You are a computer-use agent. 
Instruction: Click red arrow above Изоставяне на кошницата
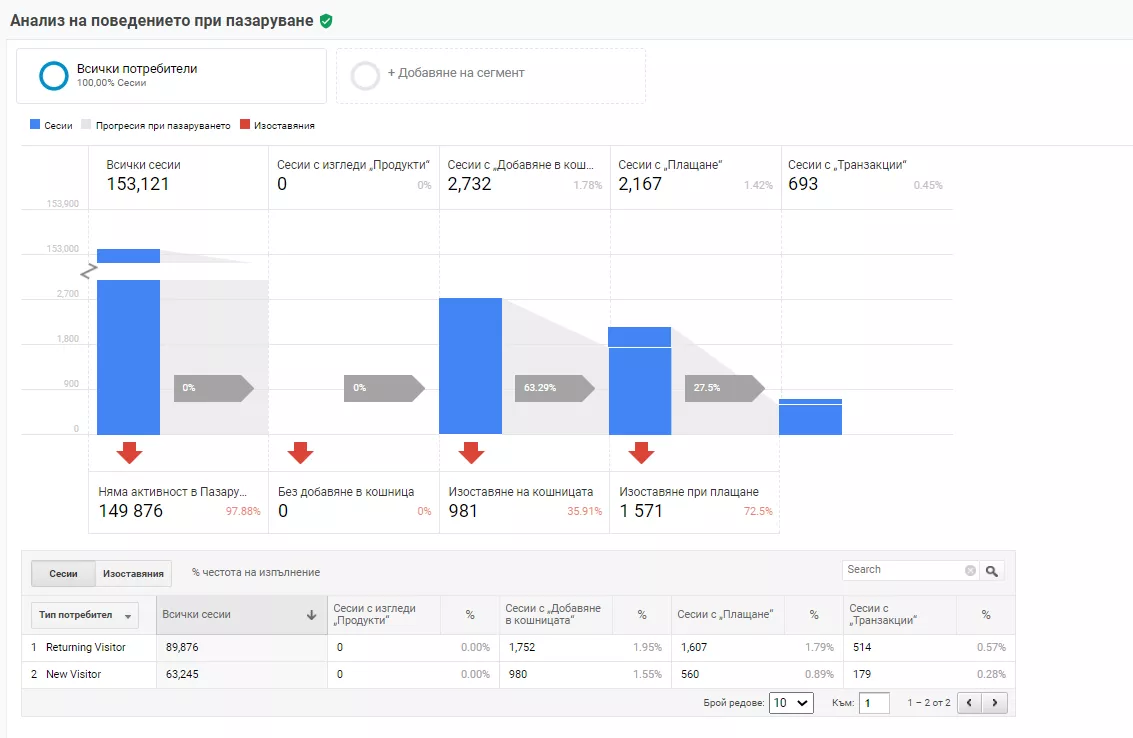tap(471, 453)
